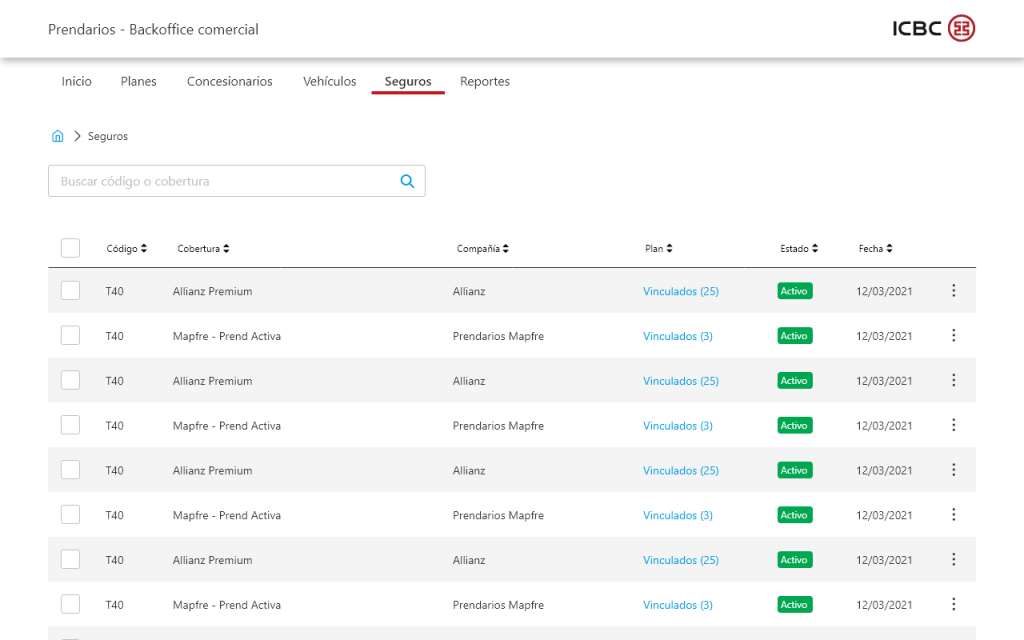Open options menu of fourth Allianz Premium row
The image size is (1024, 640).
[953, 560]
